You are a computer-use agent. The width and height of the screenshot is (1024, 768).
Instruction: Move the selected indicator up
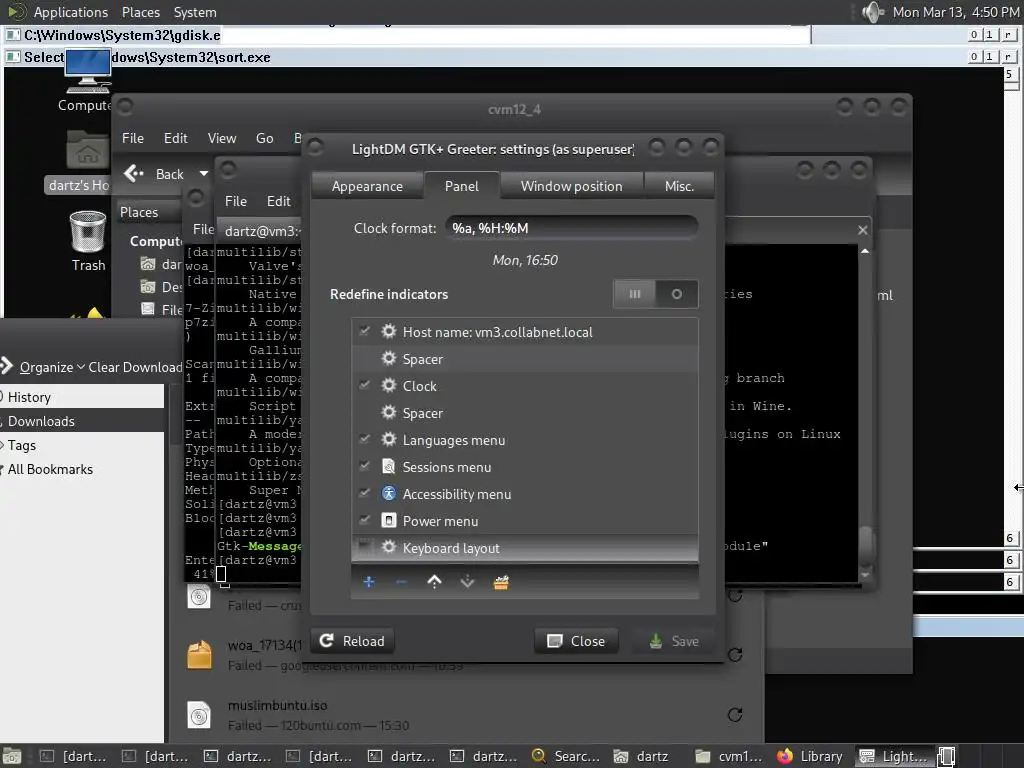point(434,582)
